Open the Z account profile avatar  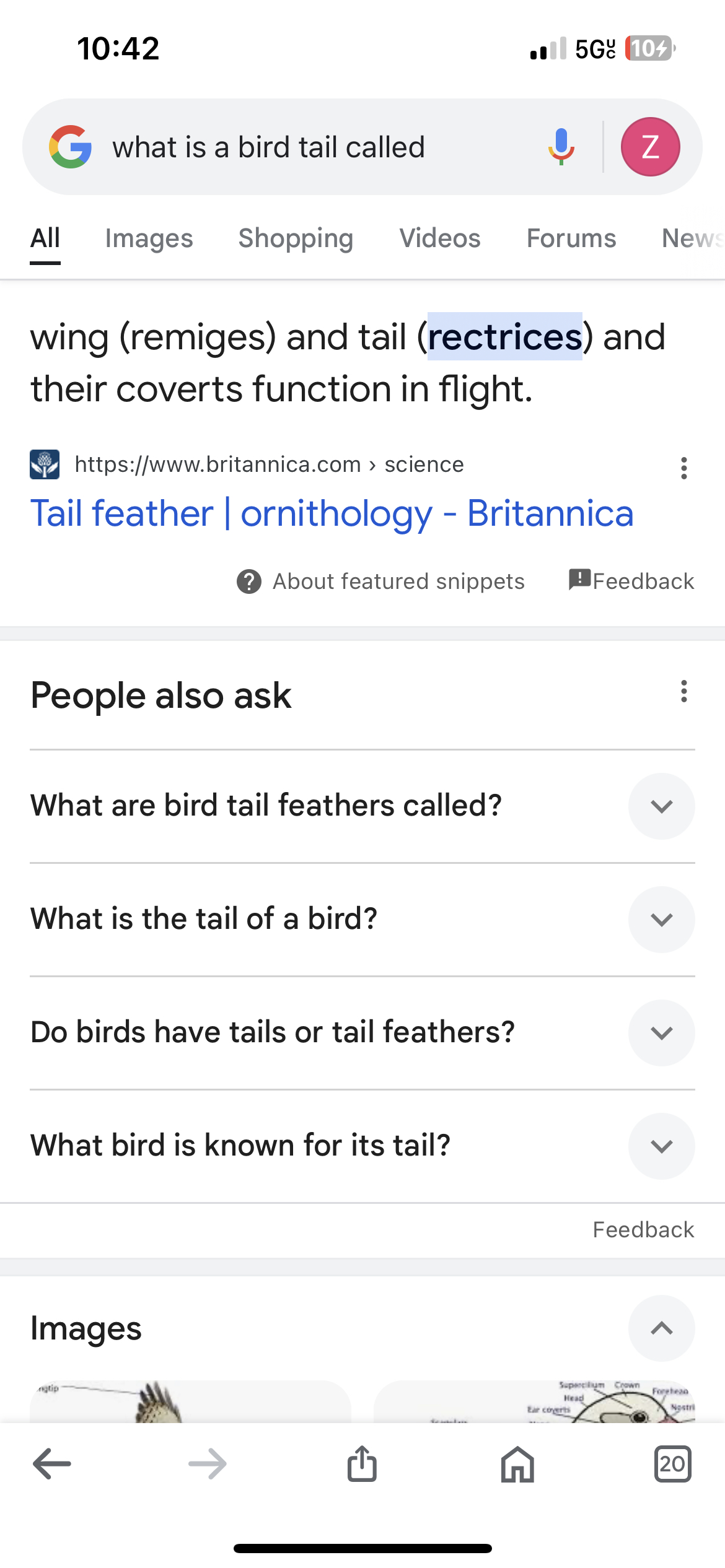pyautogui.click(x=650, y=147)
